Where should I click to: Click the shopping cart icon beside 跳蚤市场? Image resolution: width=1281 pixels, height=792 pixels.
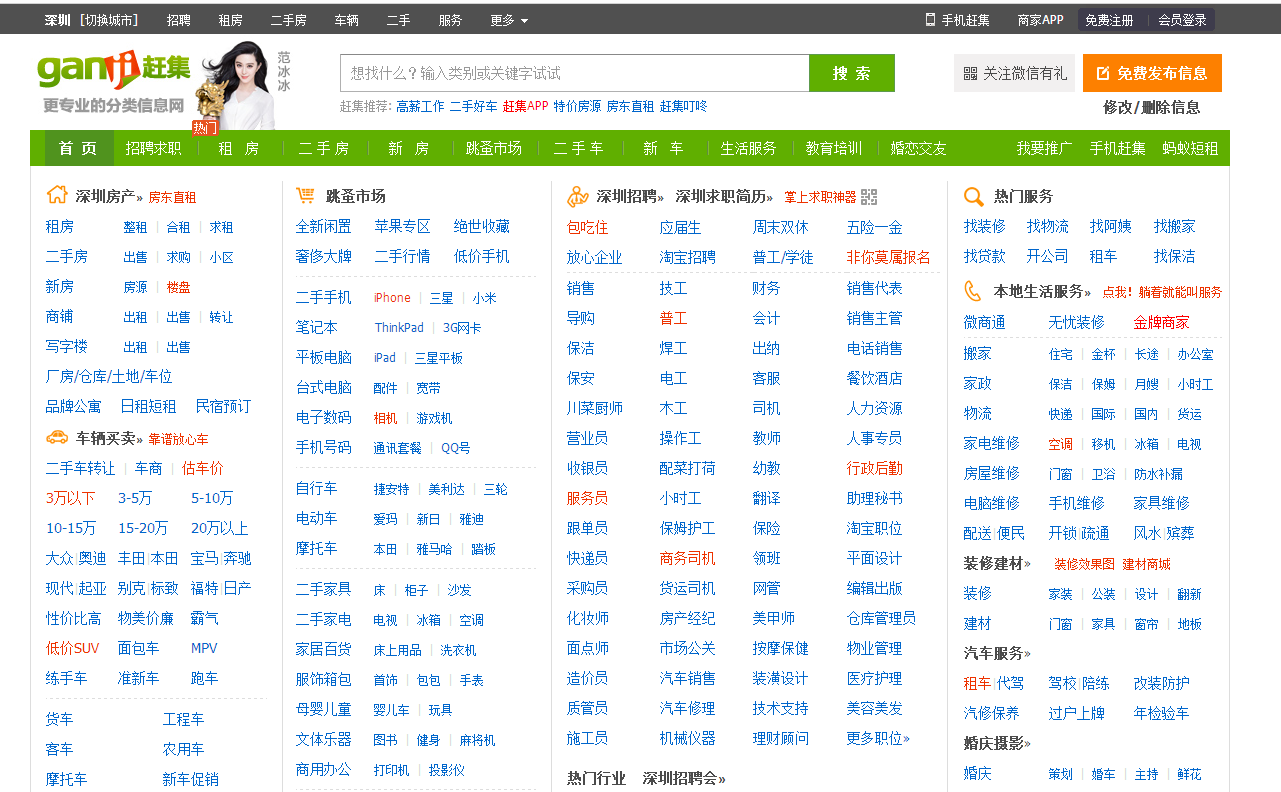point(306,195)
